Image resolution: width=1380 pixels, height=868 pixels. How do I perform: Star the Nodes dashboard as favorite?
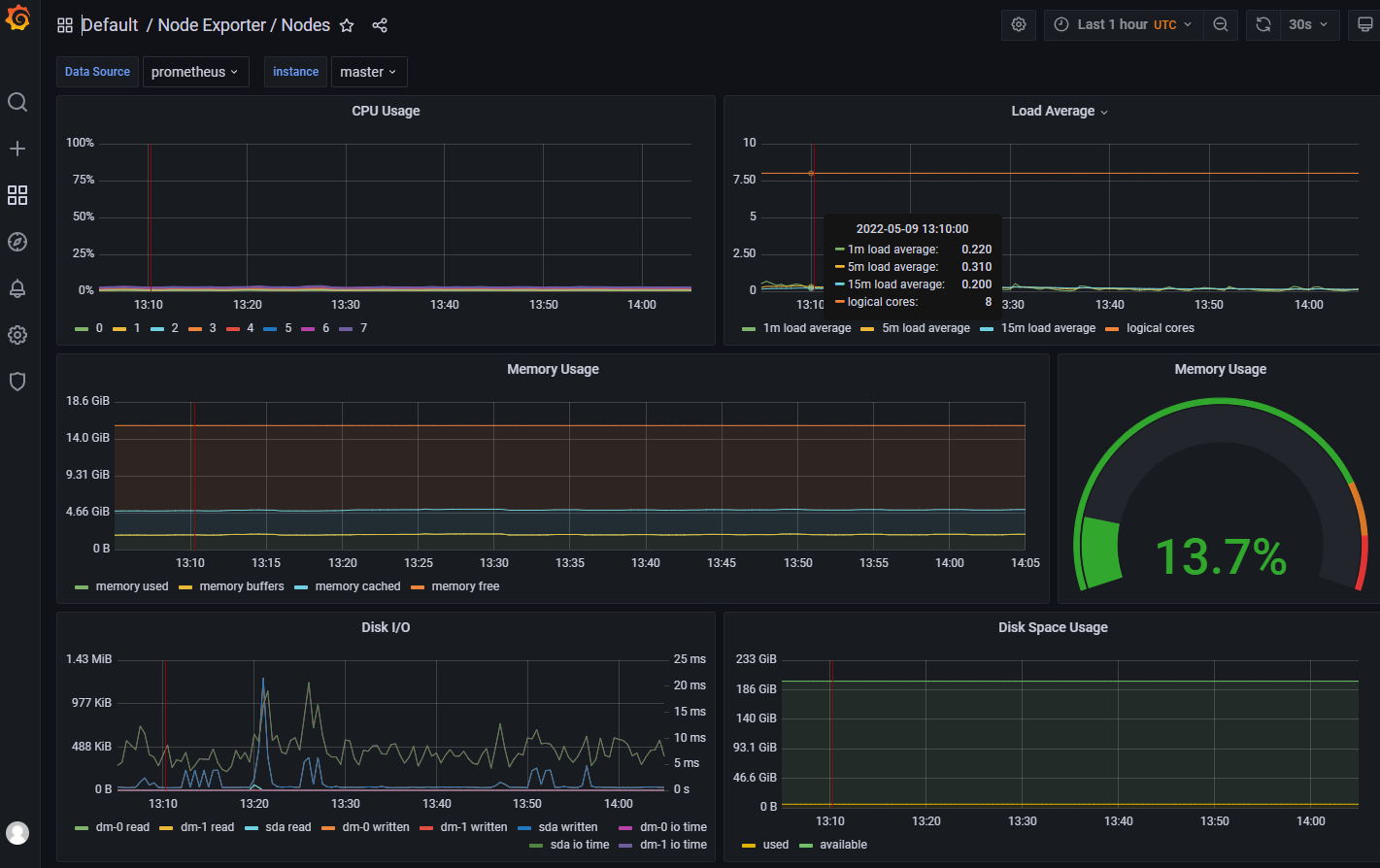347,25
